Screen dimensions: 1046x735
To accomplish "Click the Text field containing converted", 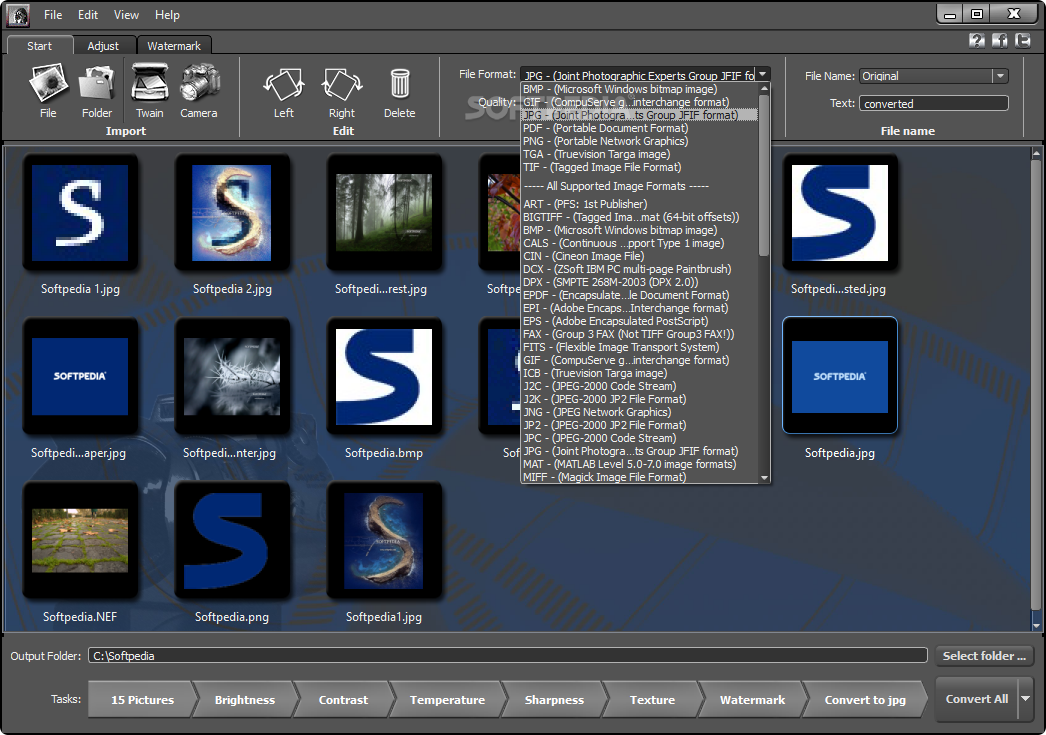I will pos(933,103).
